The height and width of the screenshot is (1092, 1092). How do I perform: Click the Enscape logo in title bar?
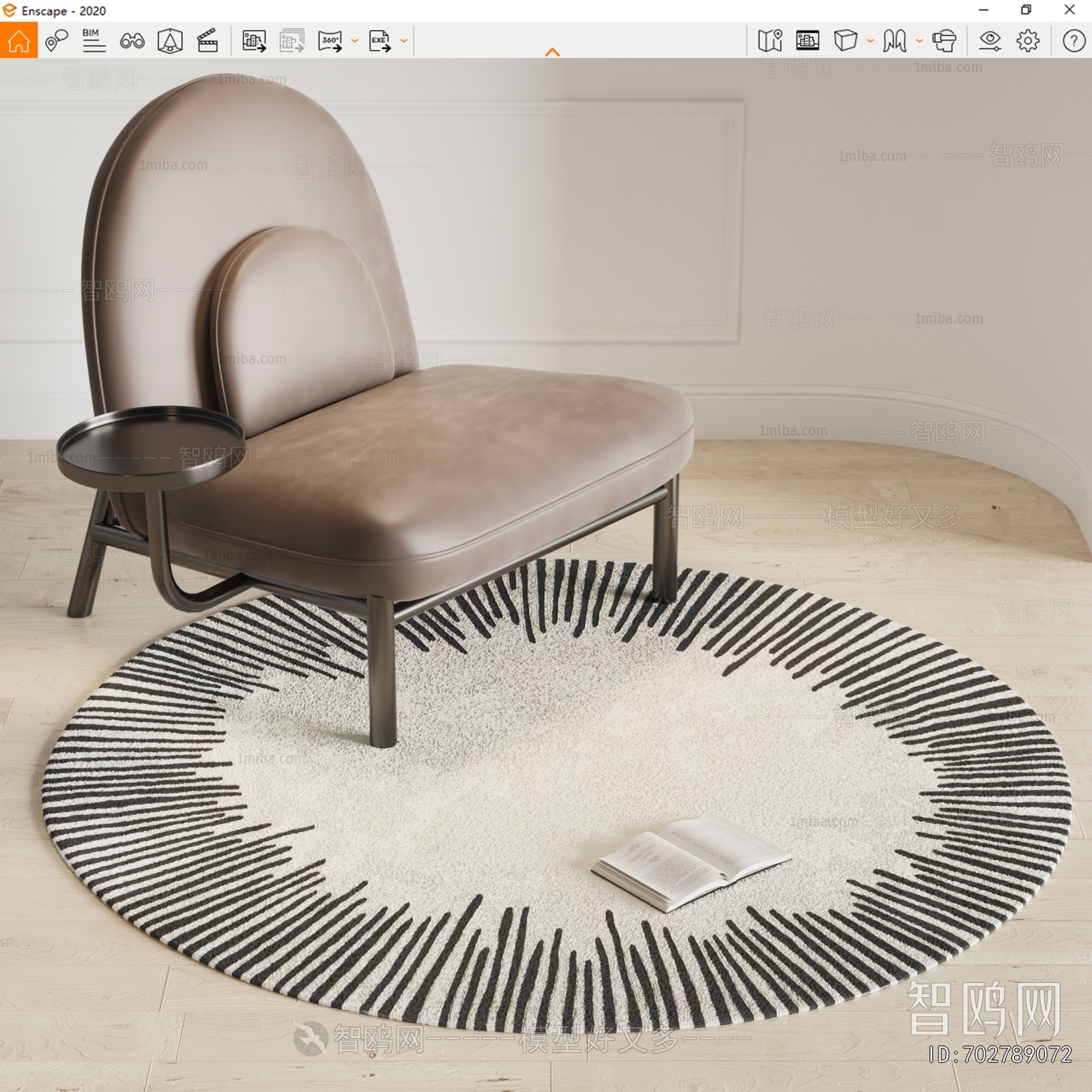[10, 10]
